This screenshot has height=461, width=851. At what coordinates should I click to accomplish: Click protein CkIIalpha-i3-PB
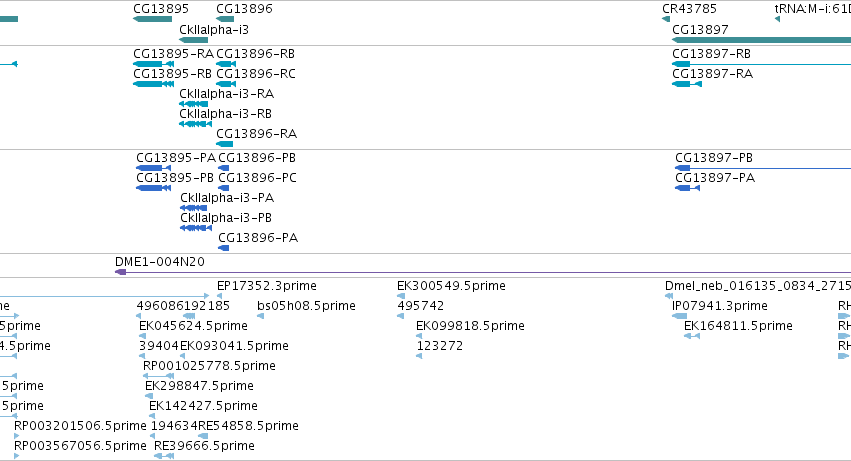[226, 218]
